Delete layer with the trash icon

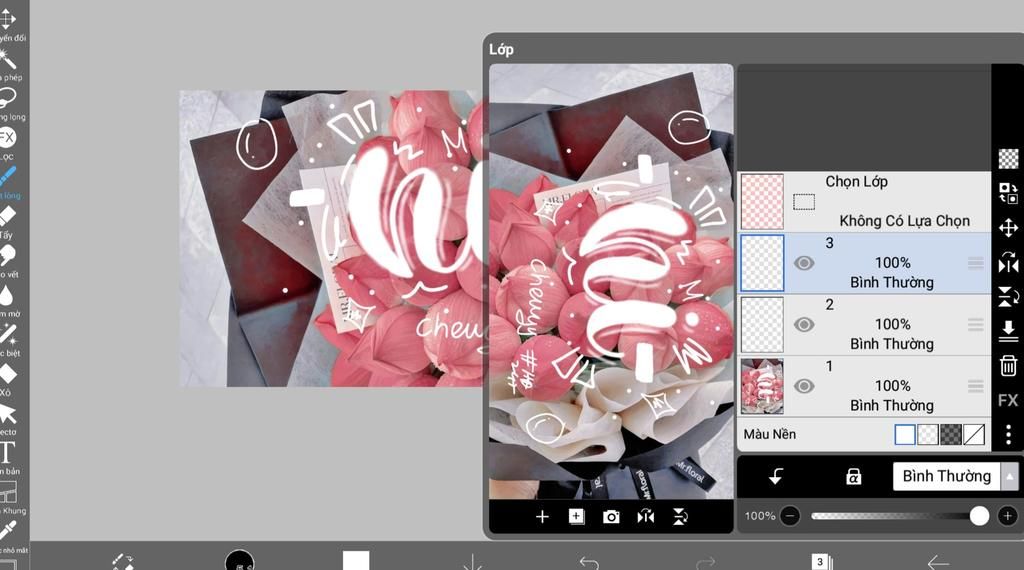tap(1008, 366)
